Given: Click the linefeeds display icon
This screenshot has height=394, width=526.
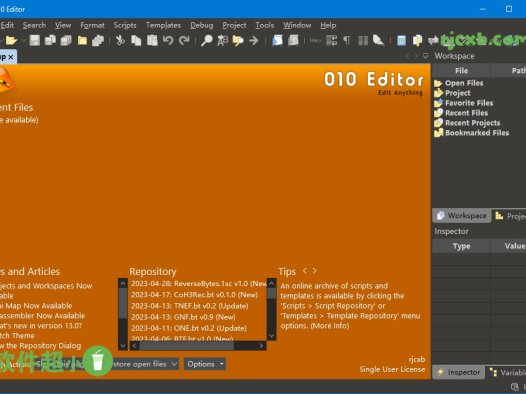Looking at the screenshot, I should pyautogui.click(x=331, y=40).
